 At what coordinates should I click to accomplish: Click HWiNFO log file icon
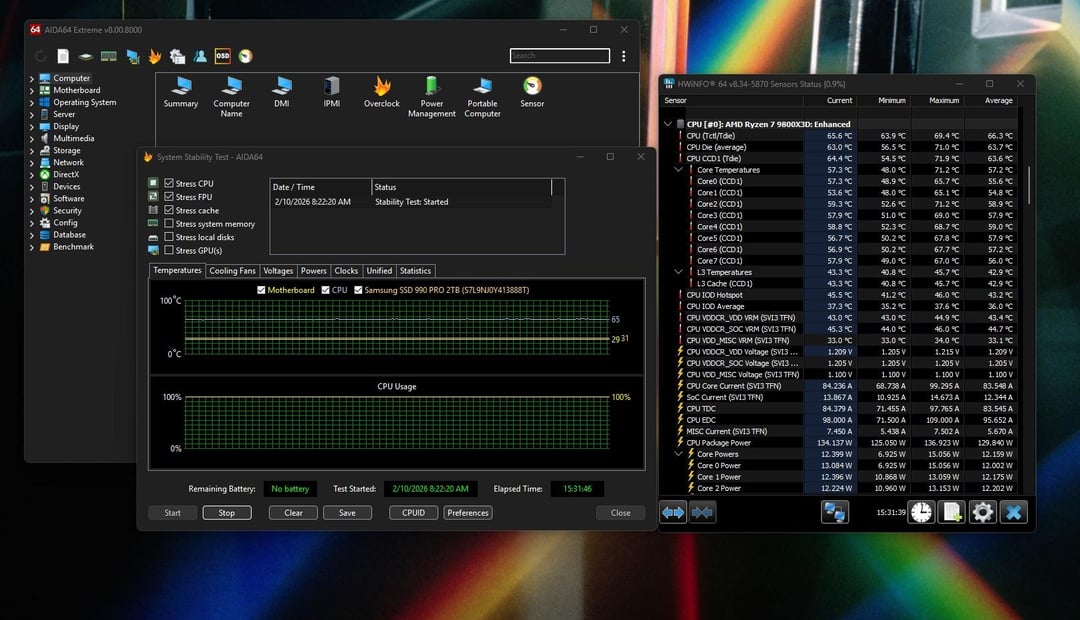tap(952, 512)
